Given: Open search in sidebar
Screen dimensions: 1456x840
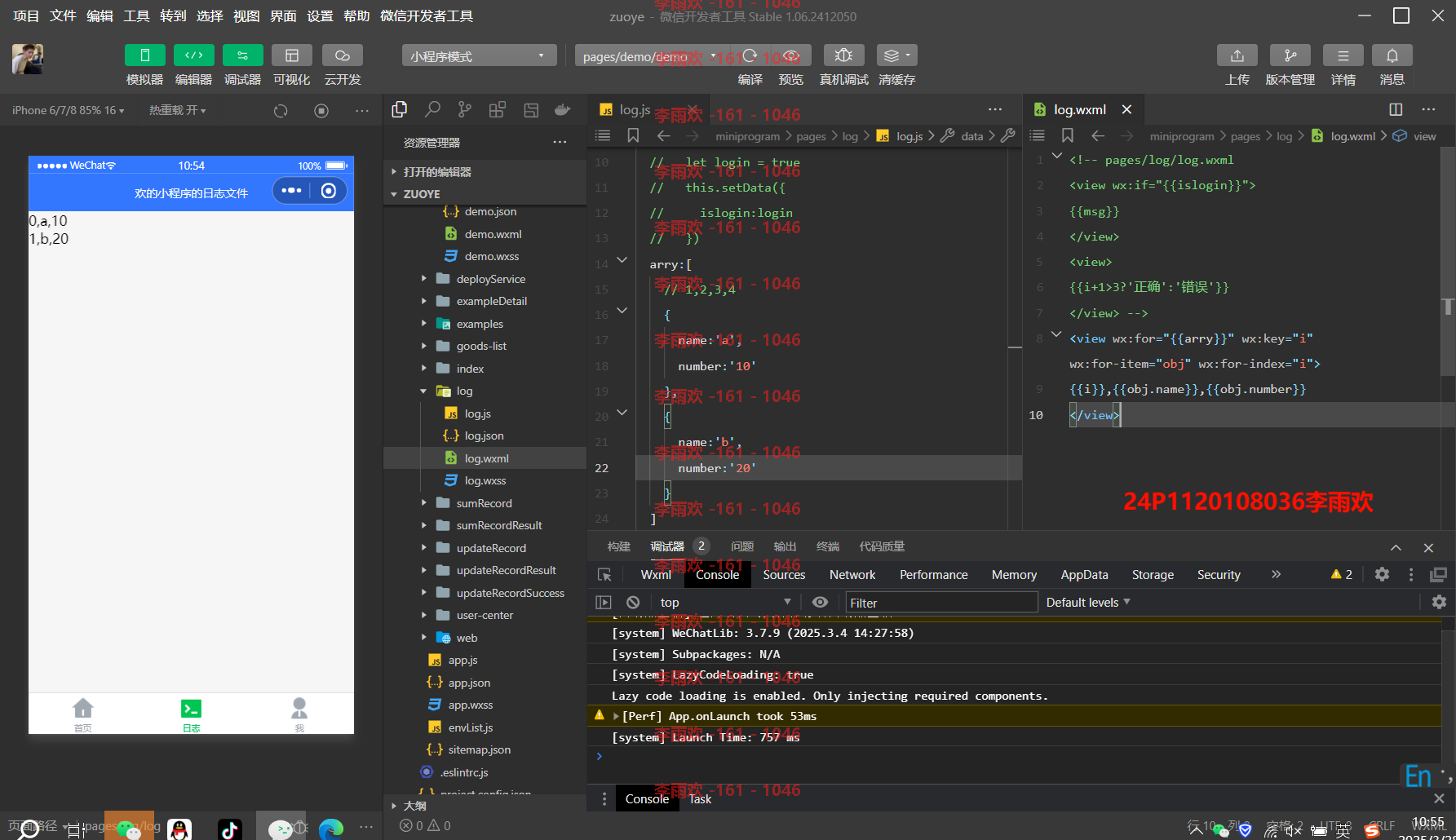Looking at the screenshot, I should click(x=432, y=109).
